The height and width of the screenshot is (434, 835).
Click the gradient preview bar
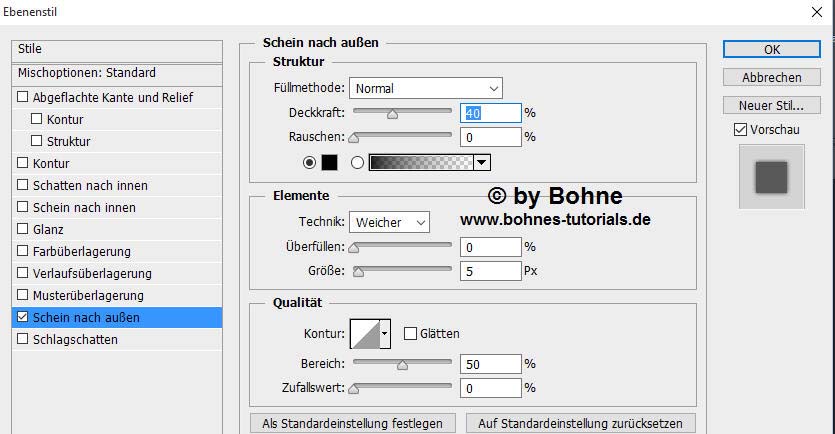(420, 162)
